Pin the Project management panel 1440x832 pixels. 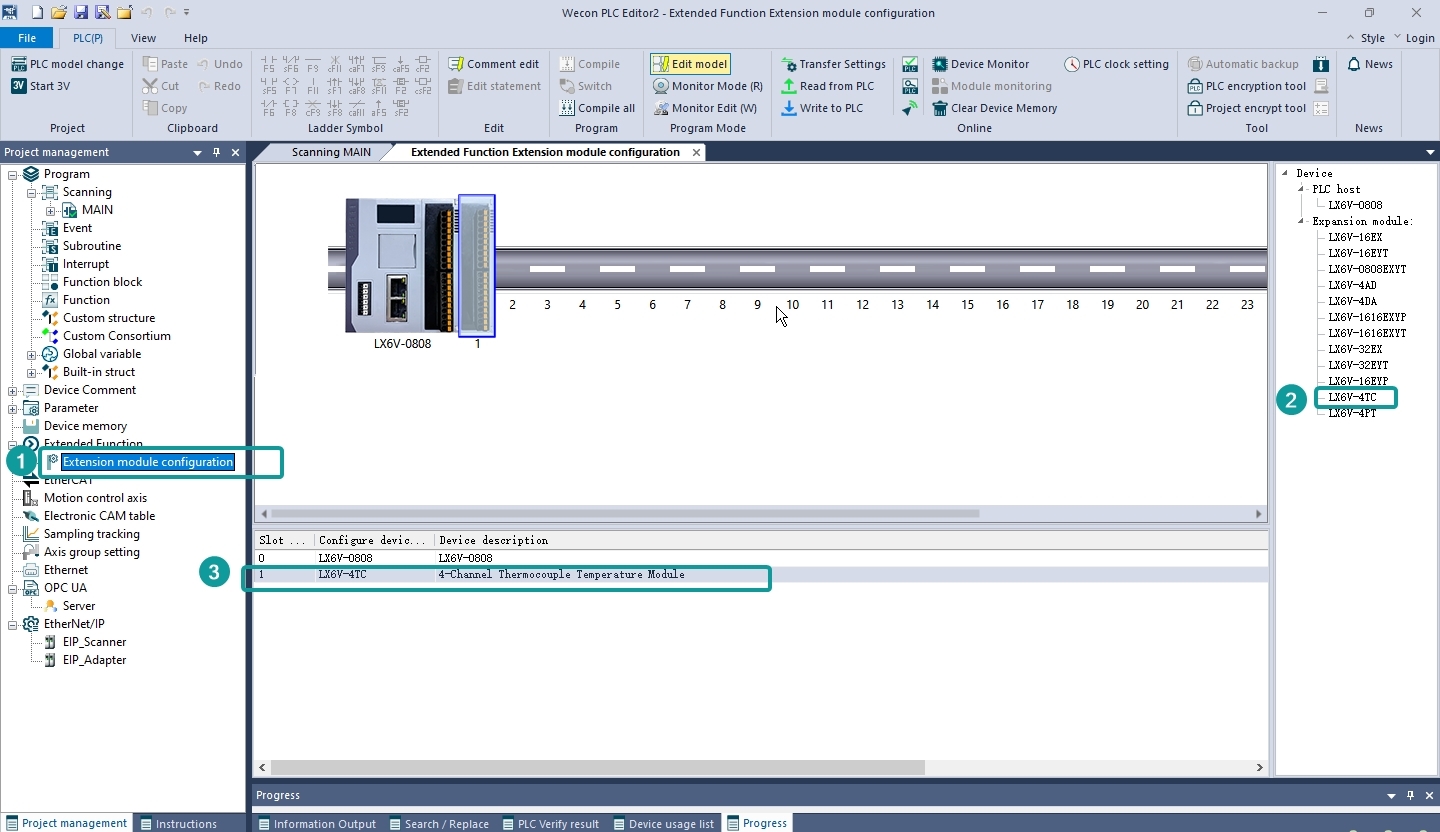click(x=216, y=152)
